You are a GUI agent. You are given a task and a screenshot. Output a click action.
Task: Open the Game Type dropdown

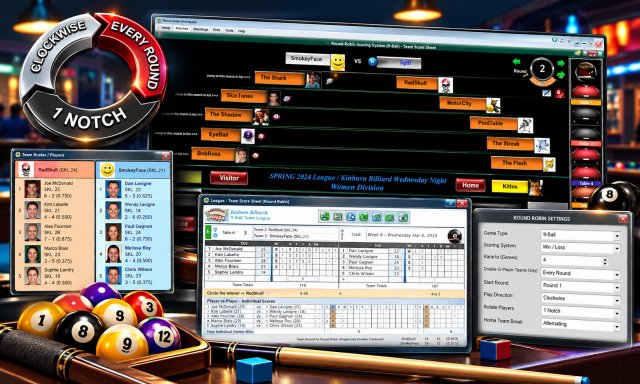(x=580, y=235)
